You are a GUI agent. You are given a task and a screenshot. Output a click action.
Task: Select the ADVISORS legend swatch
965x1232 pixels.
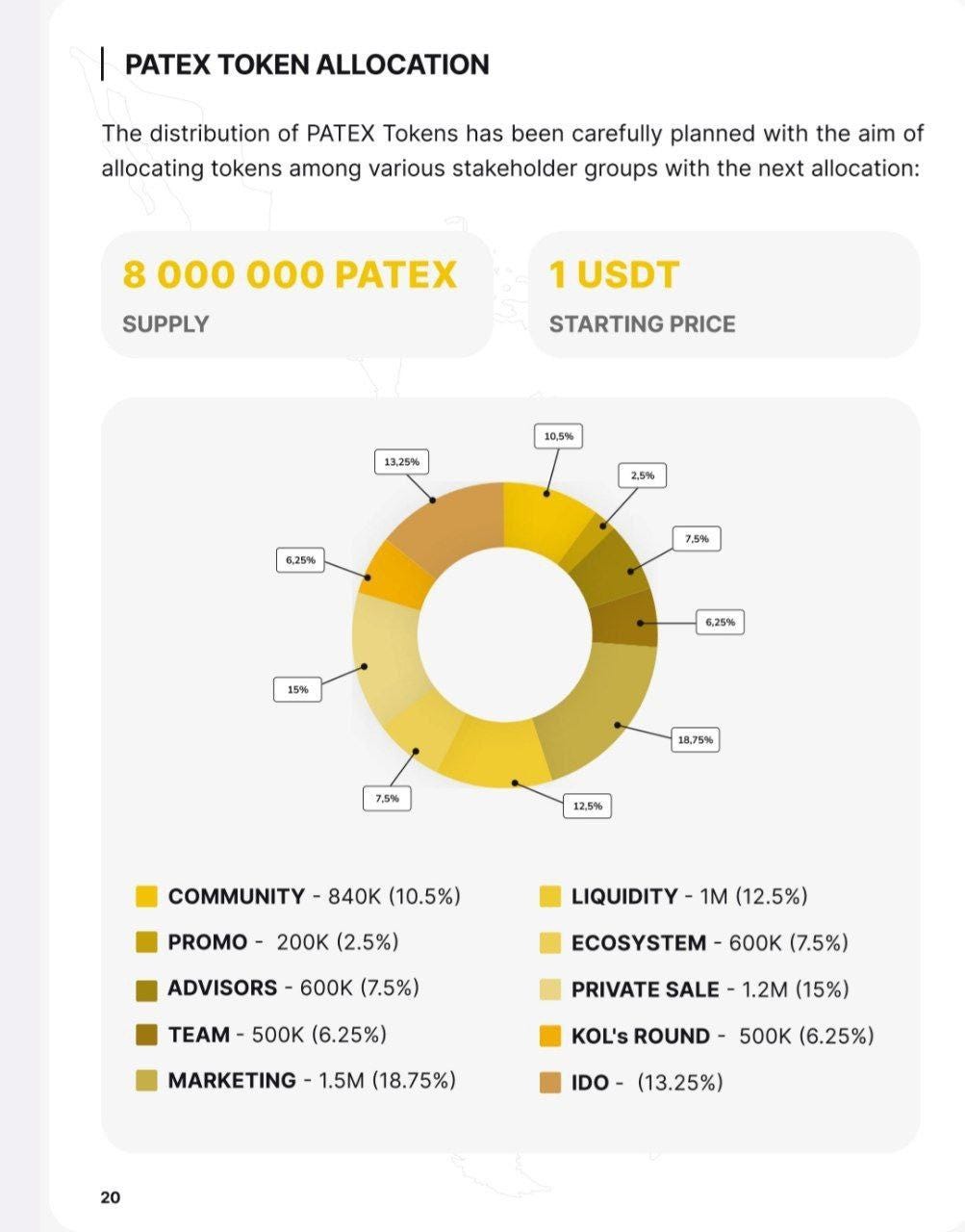146,989
